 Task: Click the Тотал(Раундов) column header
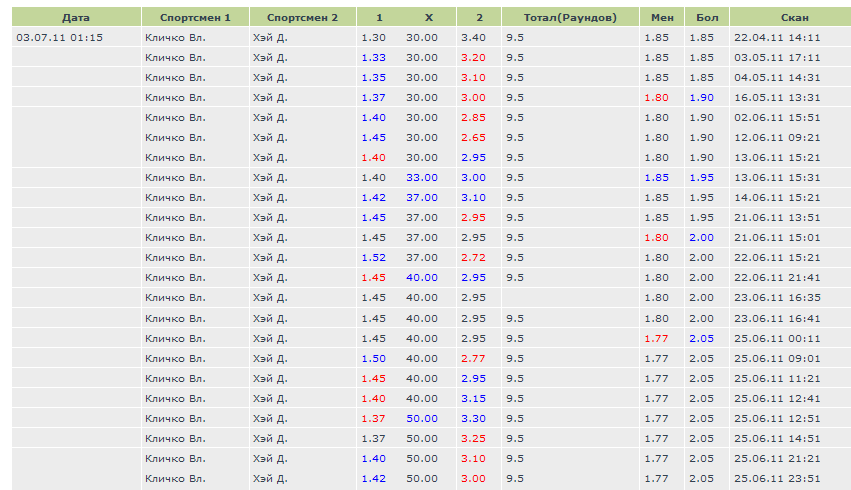pyautogui.click(x=570, y=17)
